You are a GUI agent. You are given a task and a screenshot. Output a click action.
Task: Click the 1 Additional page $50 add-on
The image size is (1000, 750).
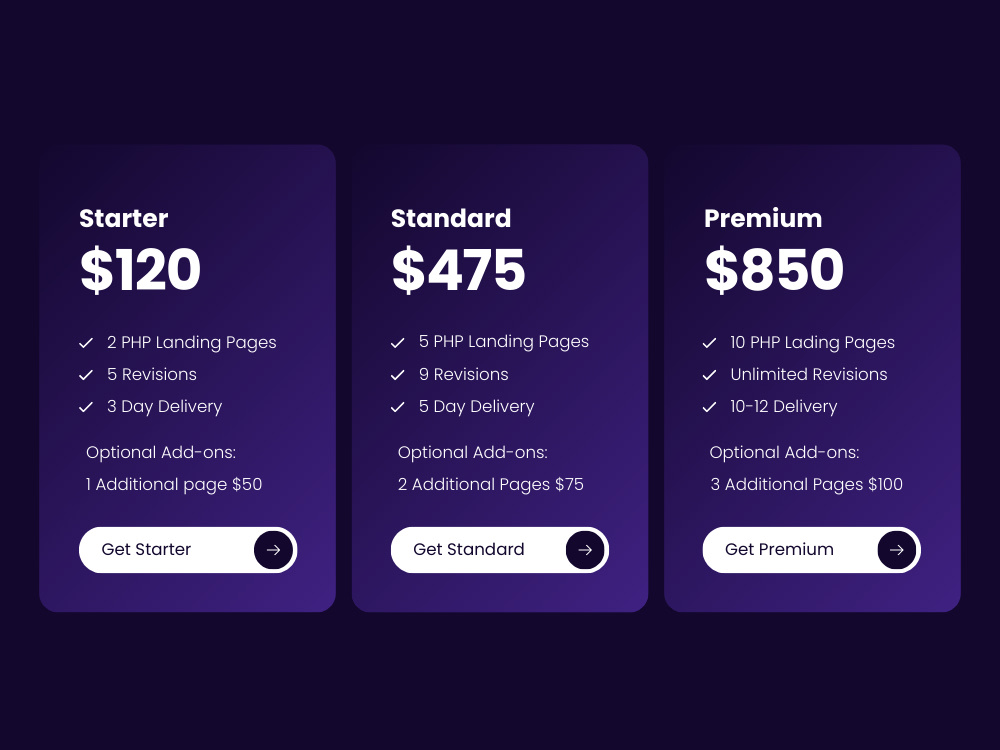click(174, 485)
